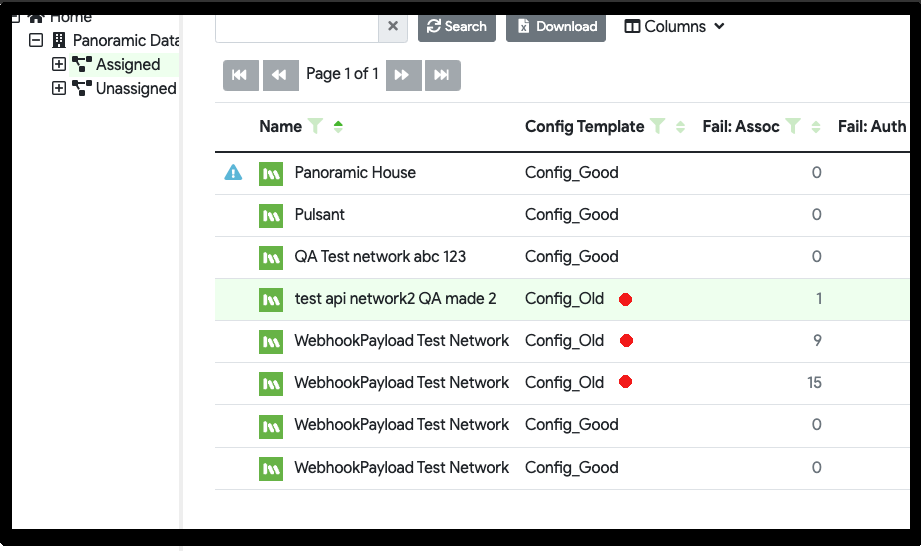The image size is (921, 551).
Task: Click the red status dot on test api network2 row
Action: coord(626,299)
